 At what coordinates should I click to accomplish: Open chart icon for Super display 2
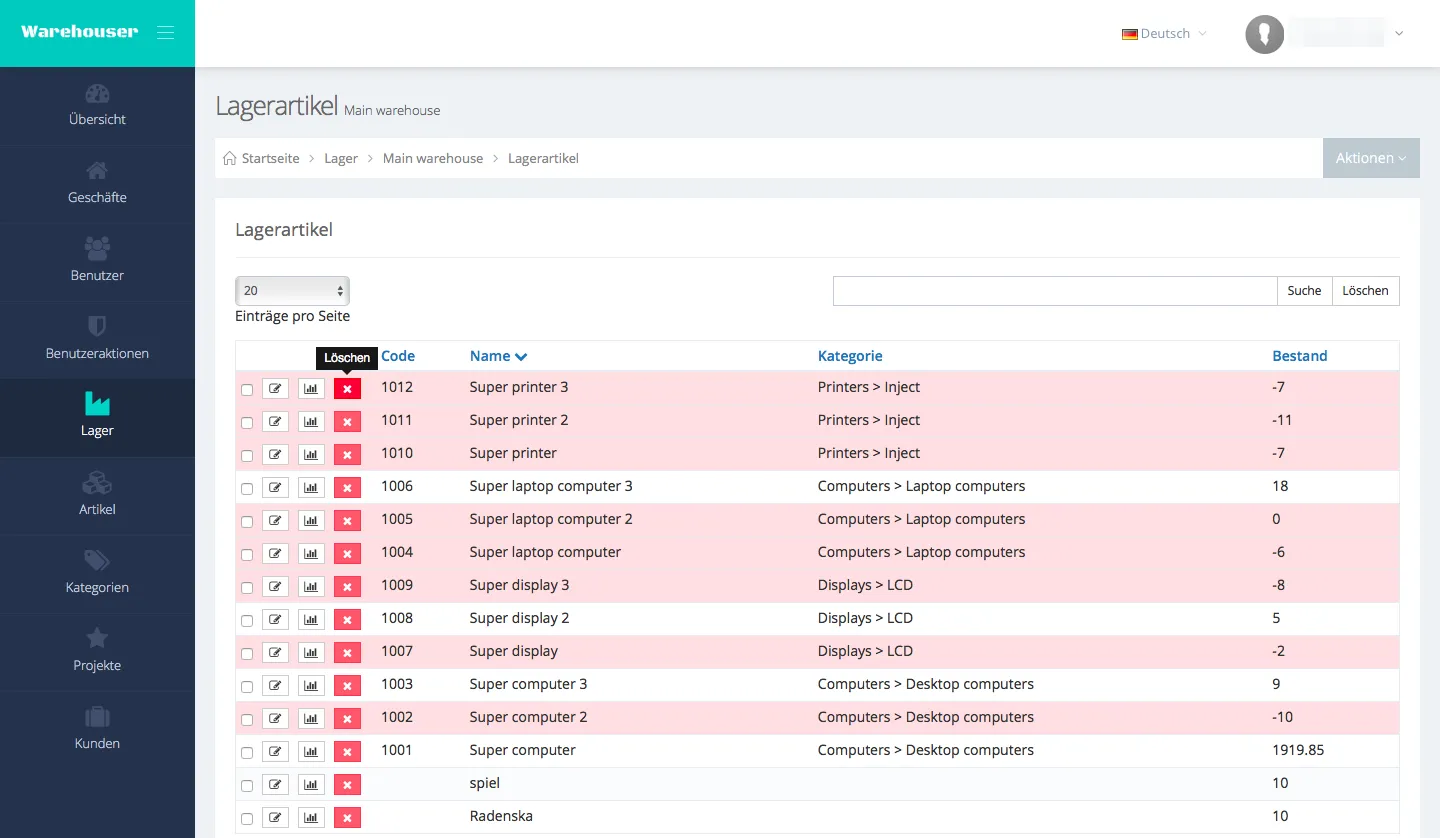[311, 620]
